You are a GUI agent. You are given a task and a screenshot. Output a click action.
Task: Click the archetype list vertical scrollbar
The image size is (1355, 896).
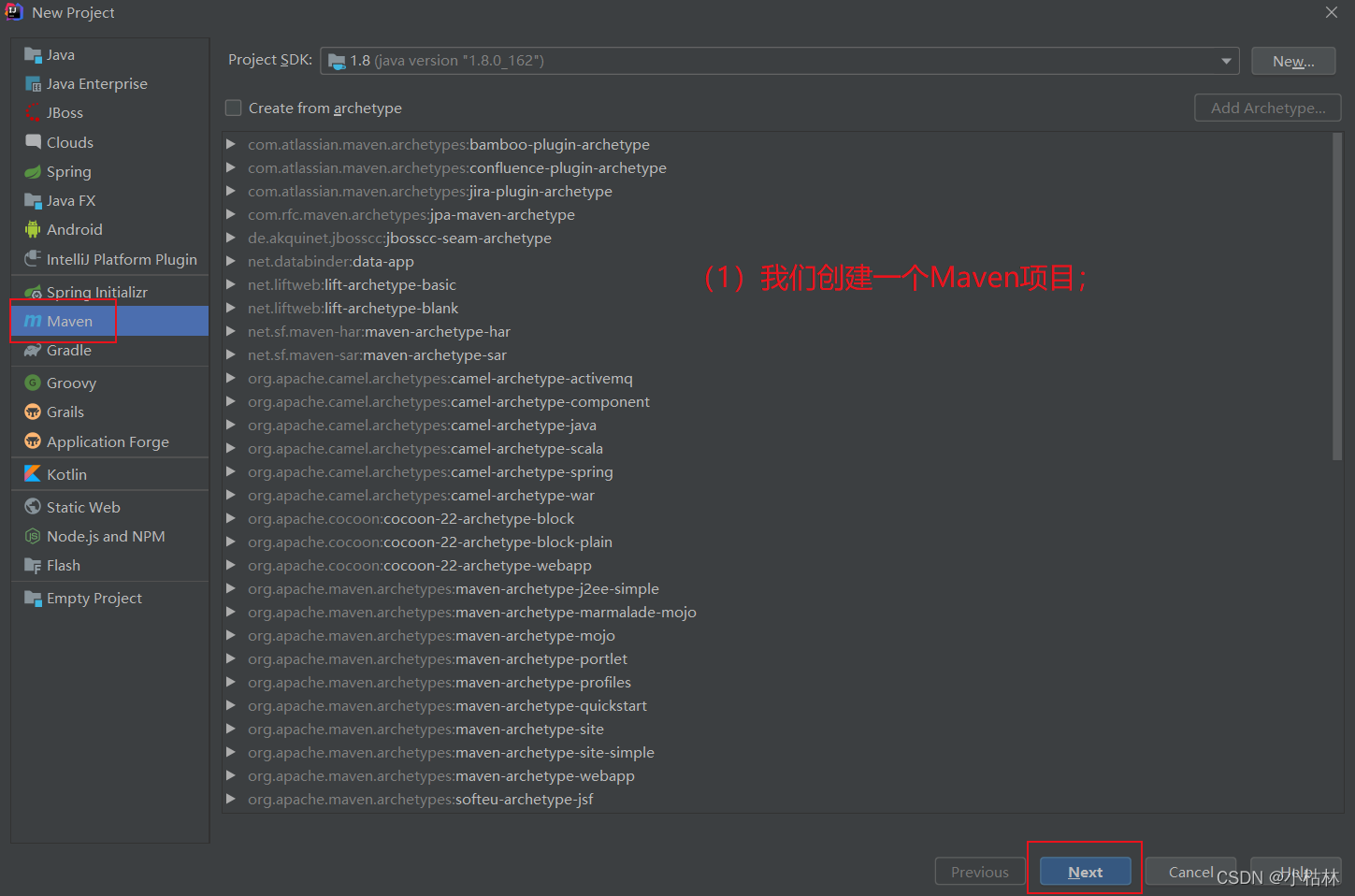1337,296
